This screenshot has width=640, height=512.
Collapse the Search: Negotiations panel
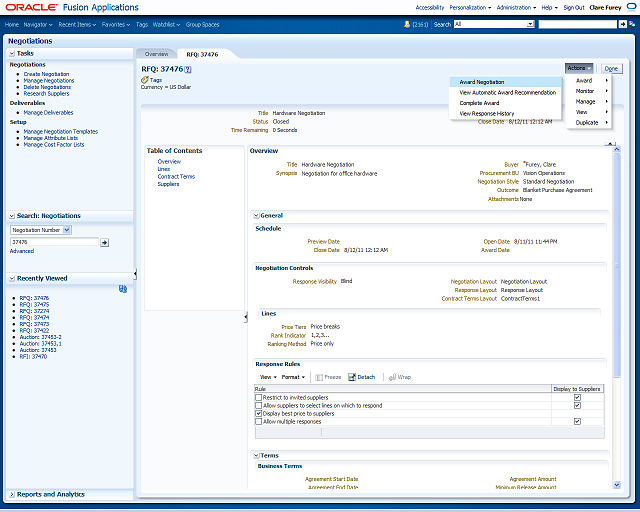12,216
